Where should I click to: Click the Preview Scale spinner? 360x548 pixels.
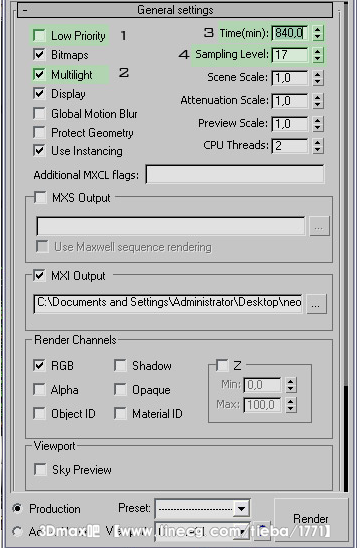(317, 124)
